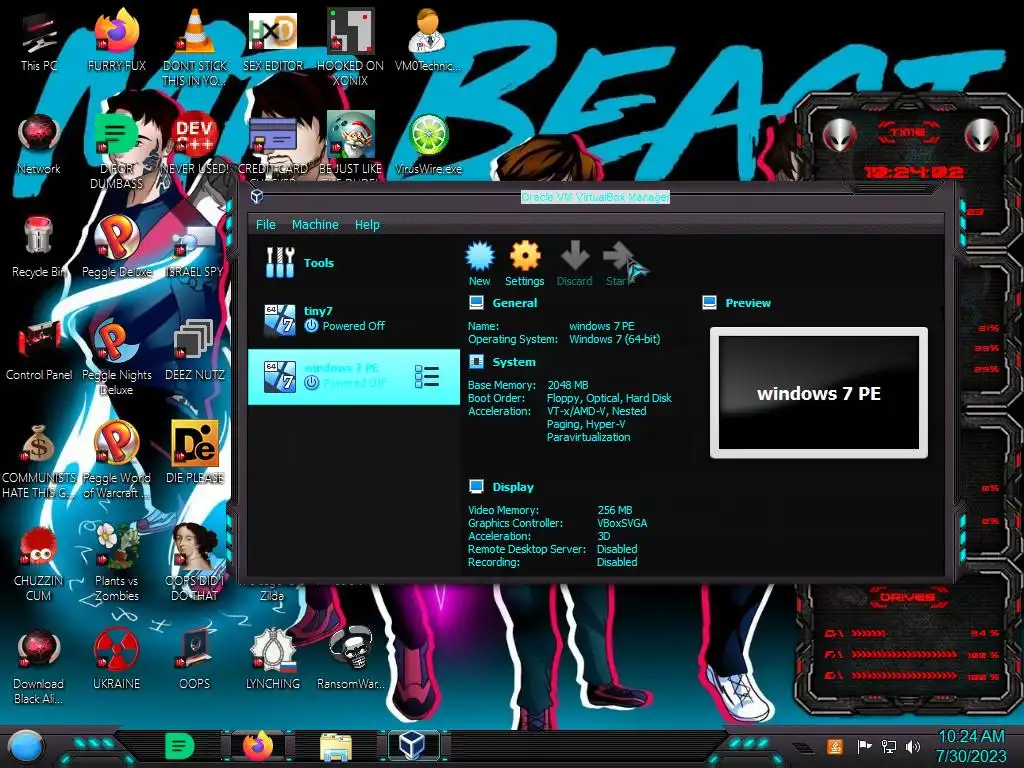Open the Download Black Ali desktop icon
The image size is (1024, 768).
click(x=39, y=667)
